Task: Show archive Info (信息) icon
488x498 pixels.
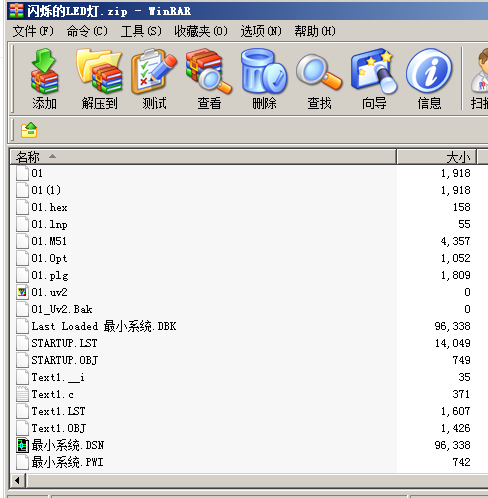Action: [429, 79]
